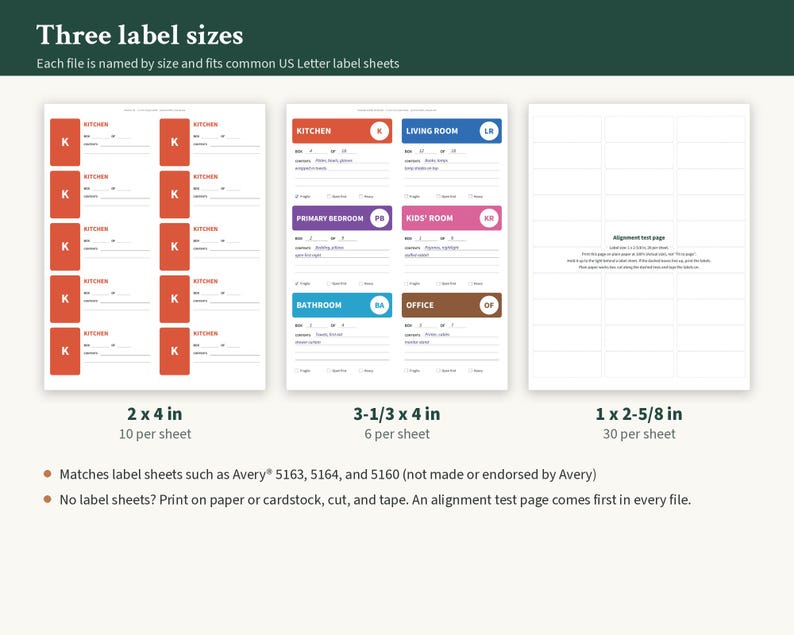The height and width of the screenshot is (635, 794).
Task: Select the orange KITCHEN header bar
Action: [x=342, y=131]
